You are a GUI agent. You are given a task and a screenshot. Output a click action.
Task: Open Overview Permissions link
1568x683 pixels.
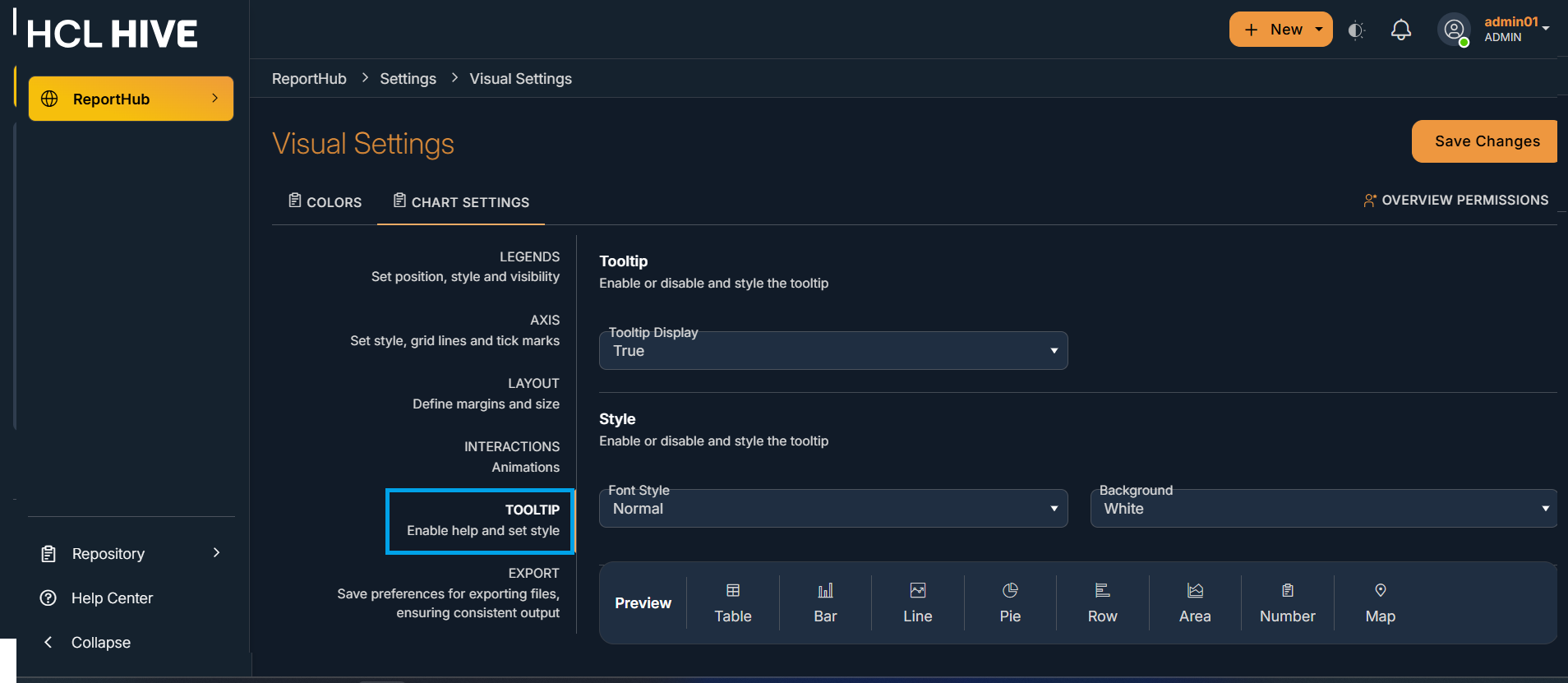pos(1456,201)
